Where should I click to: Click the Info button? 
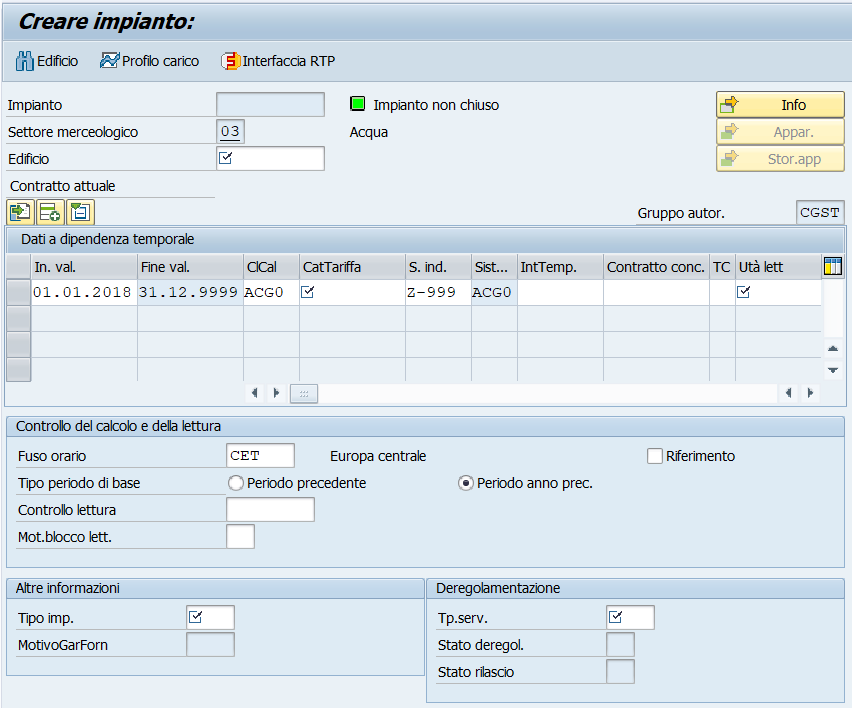coord(780,104)
